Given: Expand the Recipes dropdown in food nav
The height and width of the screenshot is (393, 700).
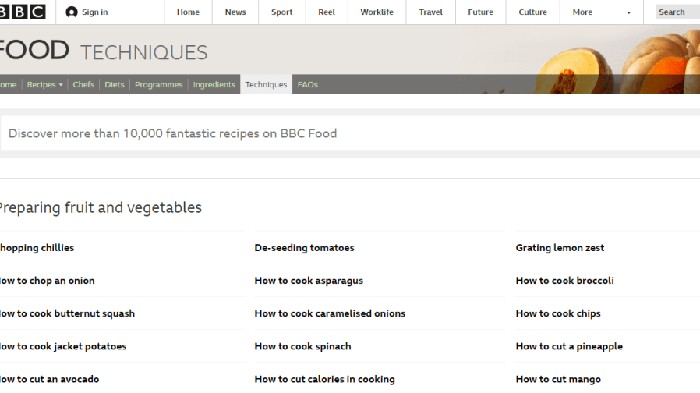Looking at the screenshot, I should [45, 84].
